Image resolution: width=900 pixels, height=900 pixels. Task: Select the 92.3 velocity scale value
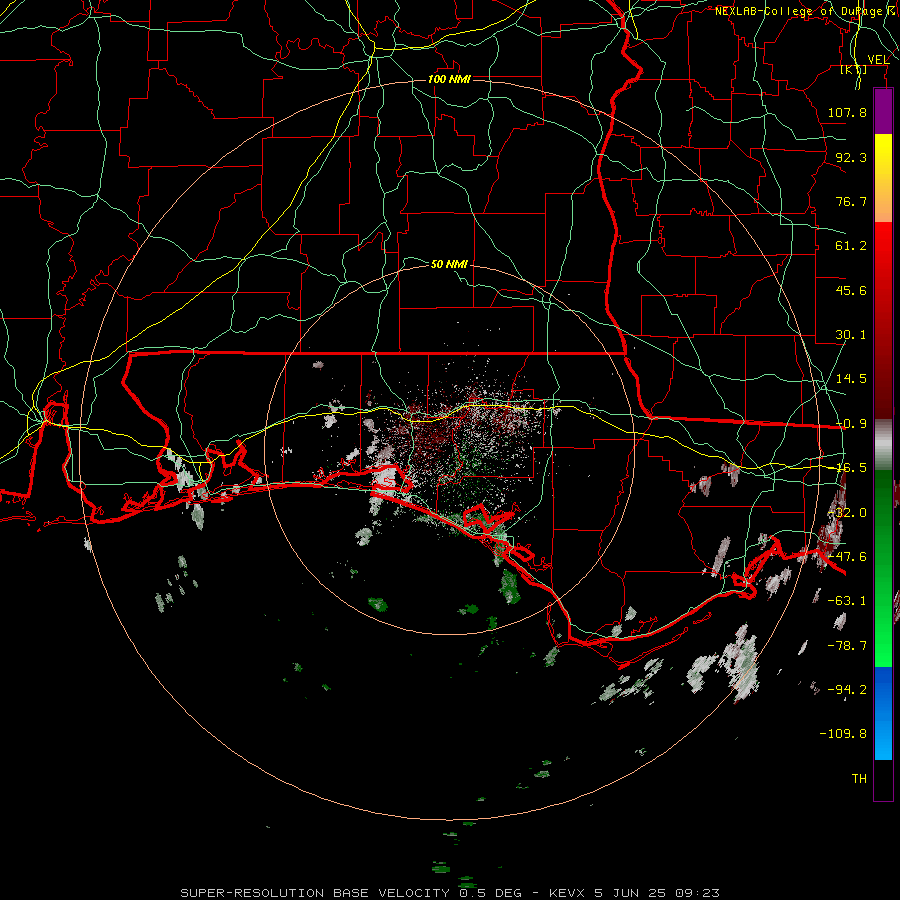[x=851, y=157]
